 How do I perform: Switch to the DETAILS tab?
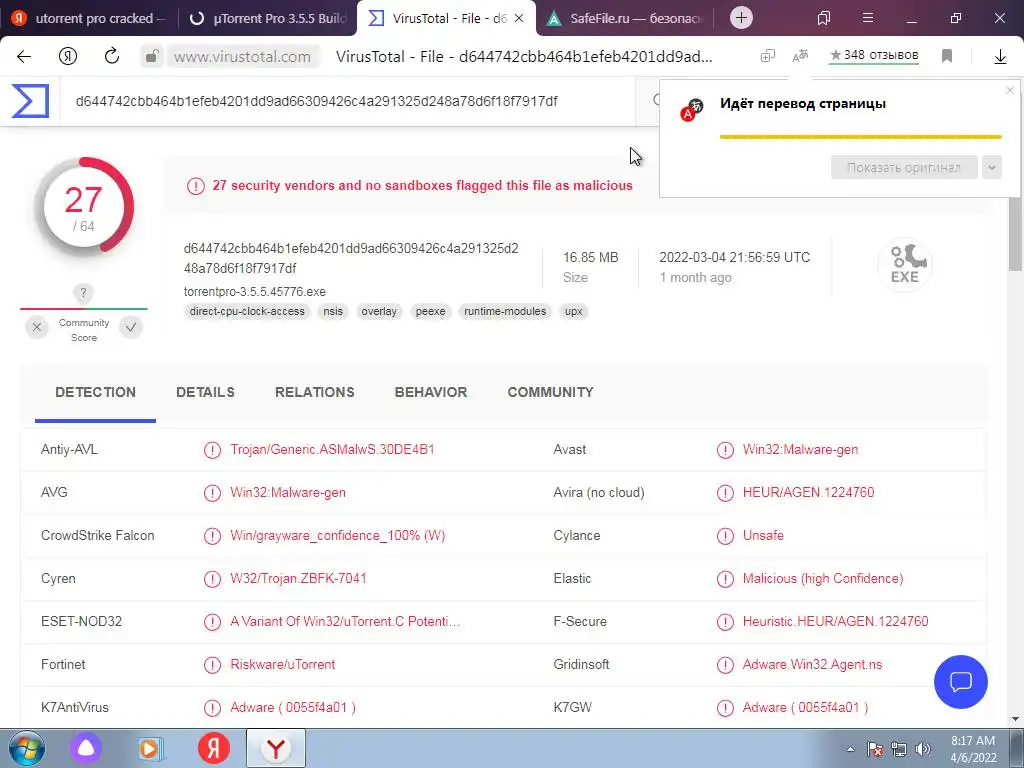pyautogui.click(x=205, y=392)
